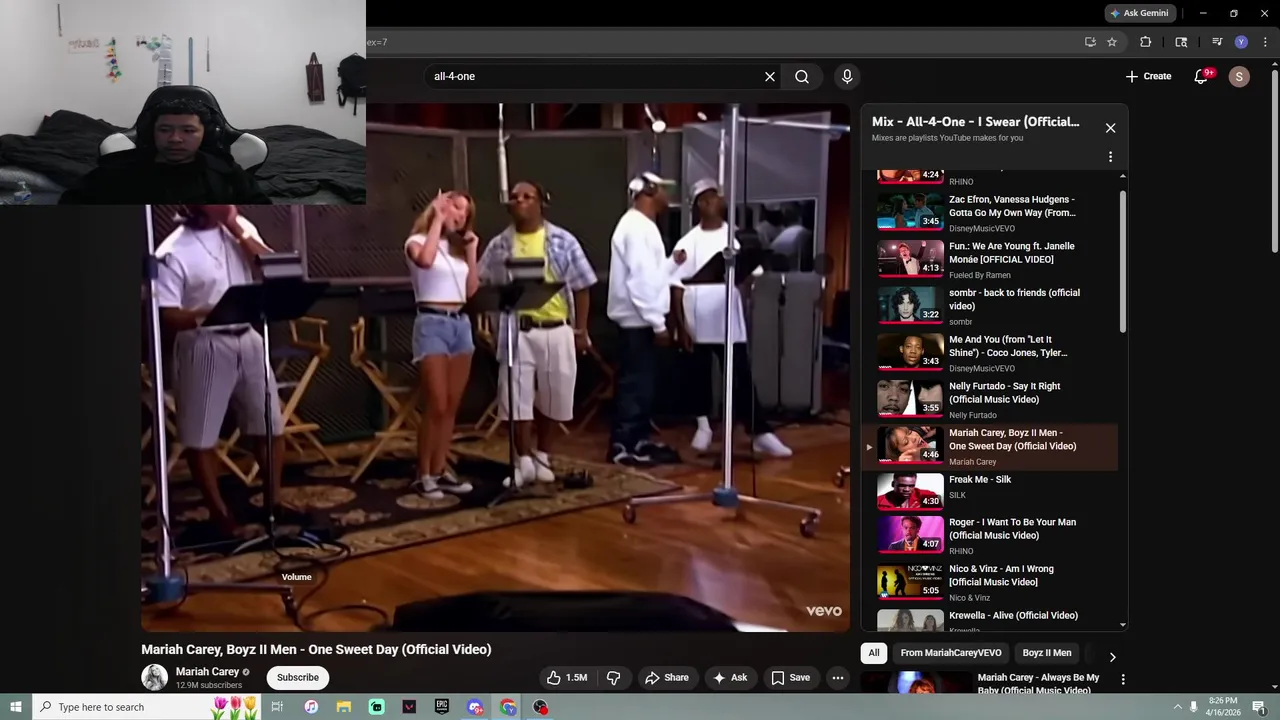
Task: Select the Boyz II Men chip
Action: [1047, 653]
